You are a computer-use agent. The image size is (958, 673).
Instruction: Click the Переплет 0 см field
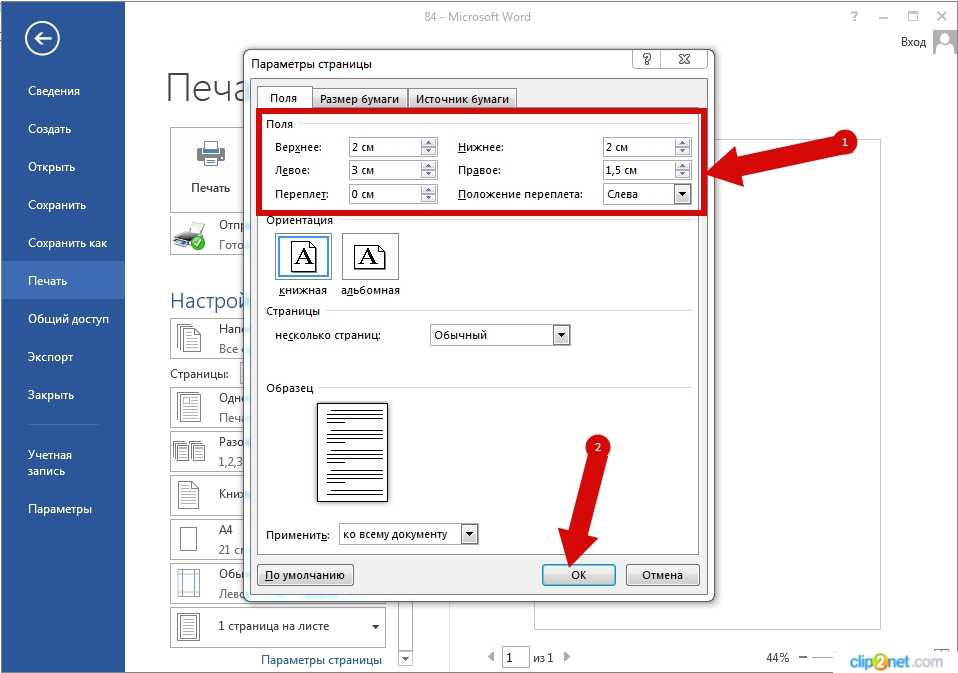(x=385, y=194)
